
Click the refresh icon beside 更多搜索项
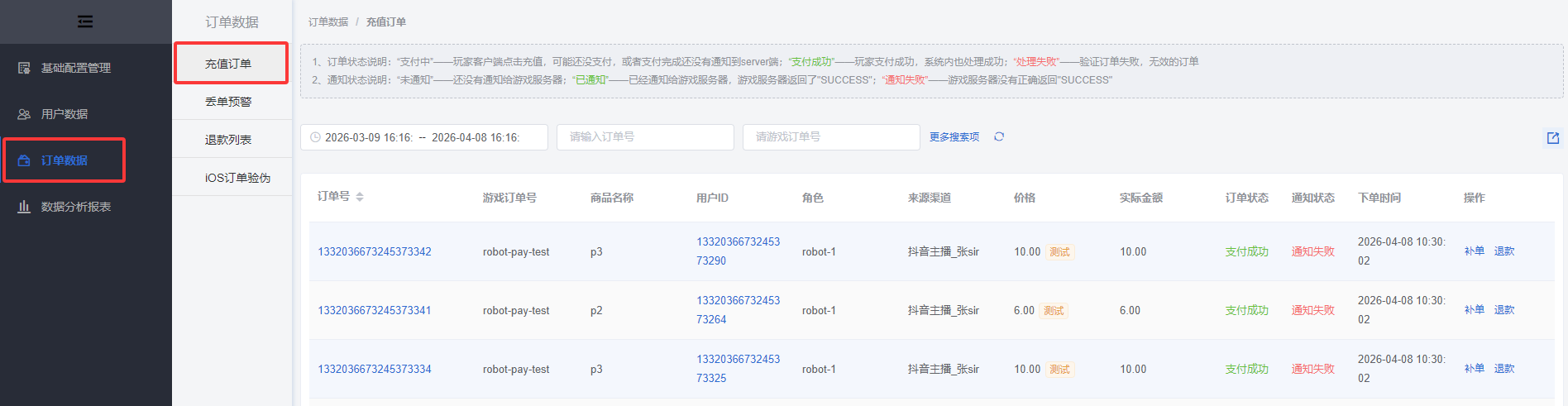[999, 136]
